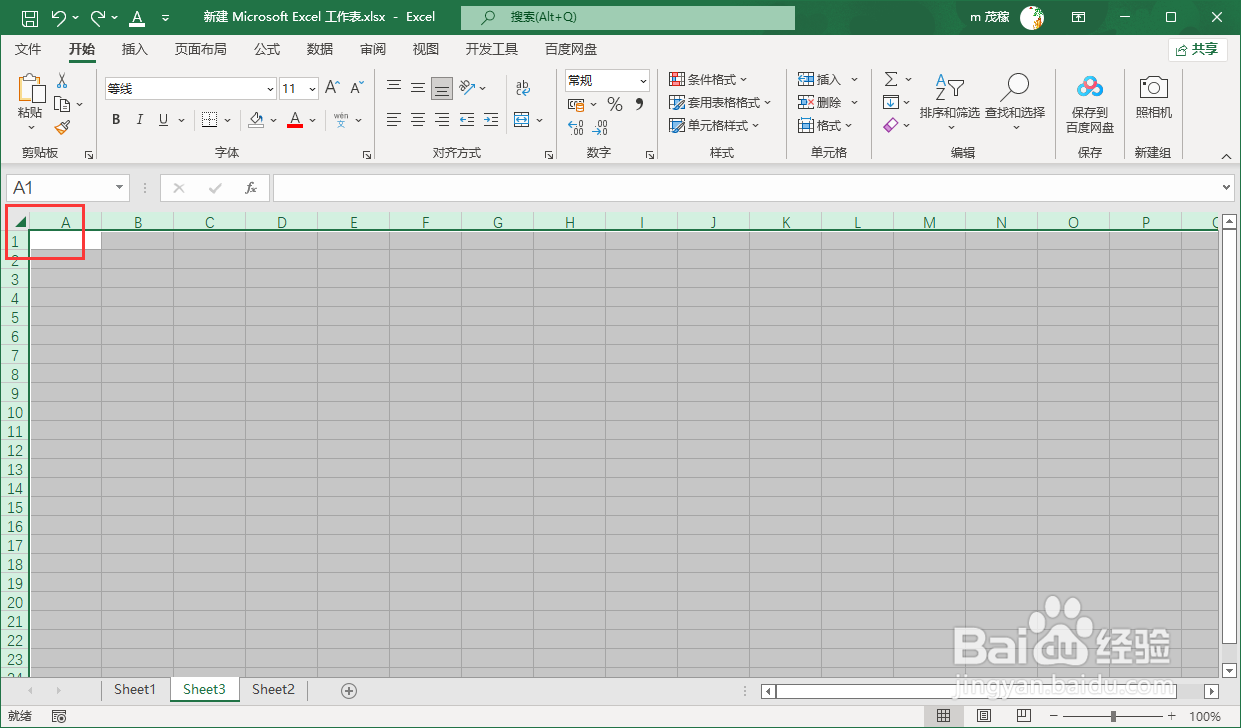Open number format dropdown (常规)
Image resolution: width=1241 pixels, height=728 pixels.
coord(644,80)
